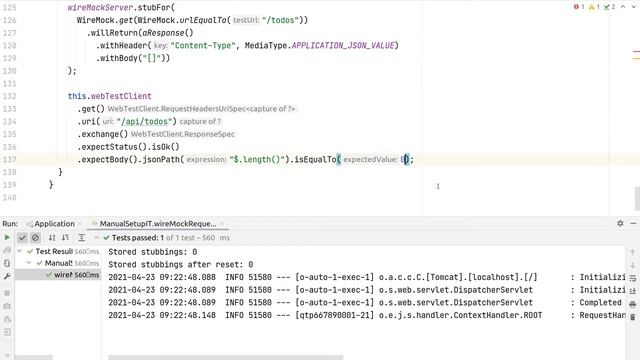
Task: Click the "Content-Type" string on line 128
Action: pos(203,45)
